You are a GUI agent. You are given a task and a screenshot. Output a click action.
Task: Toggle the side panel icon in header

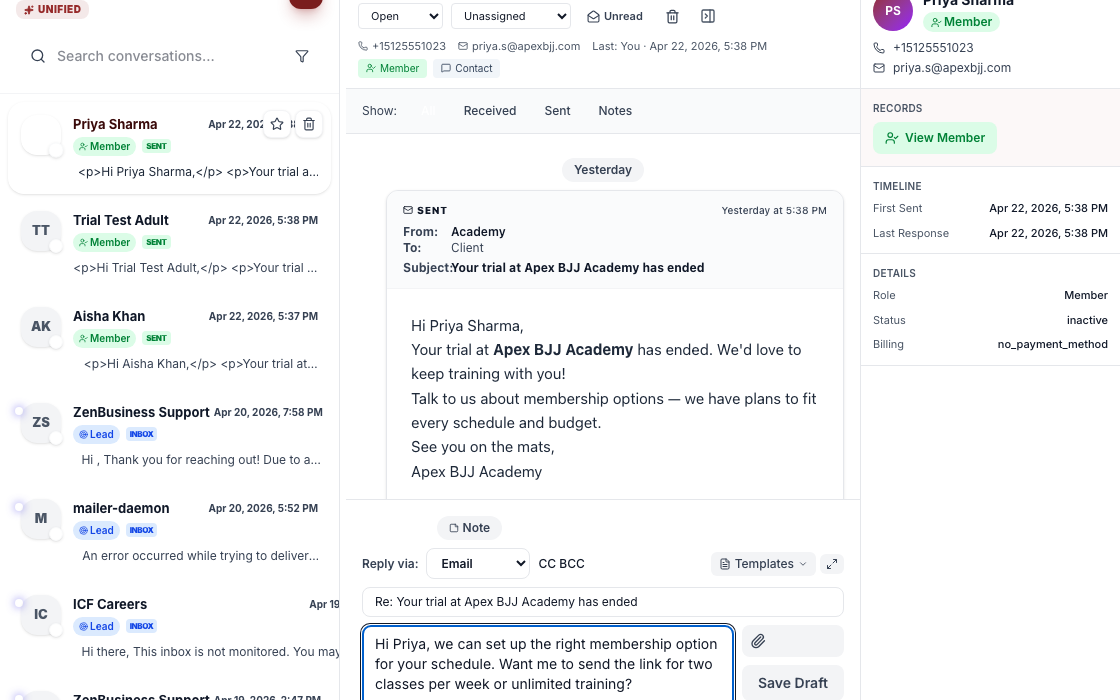[708, 16]
